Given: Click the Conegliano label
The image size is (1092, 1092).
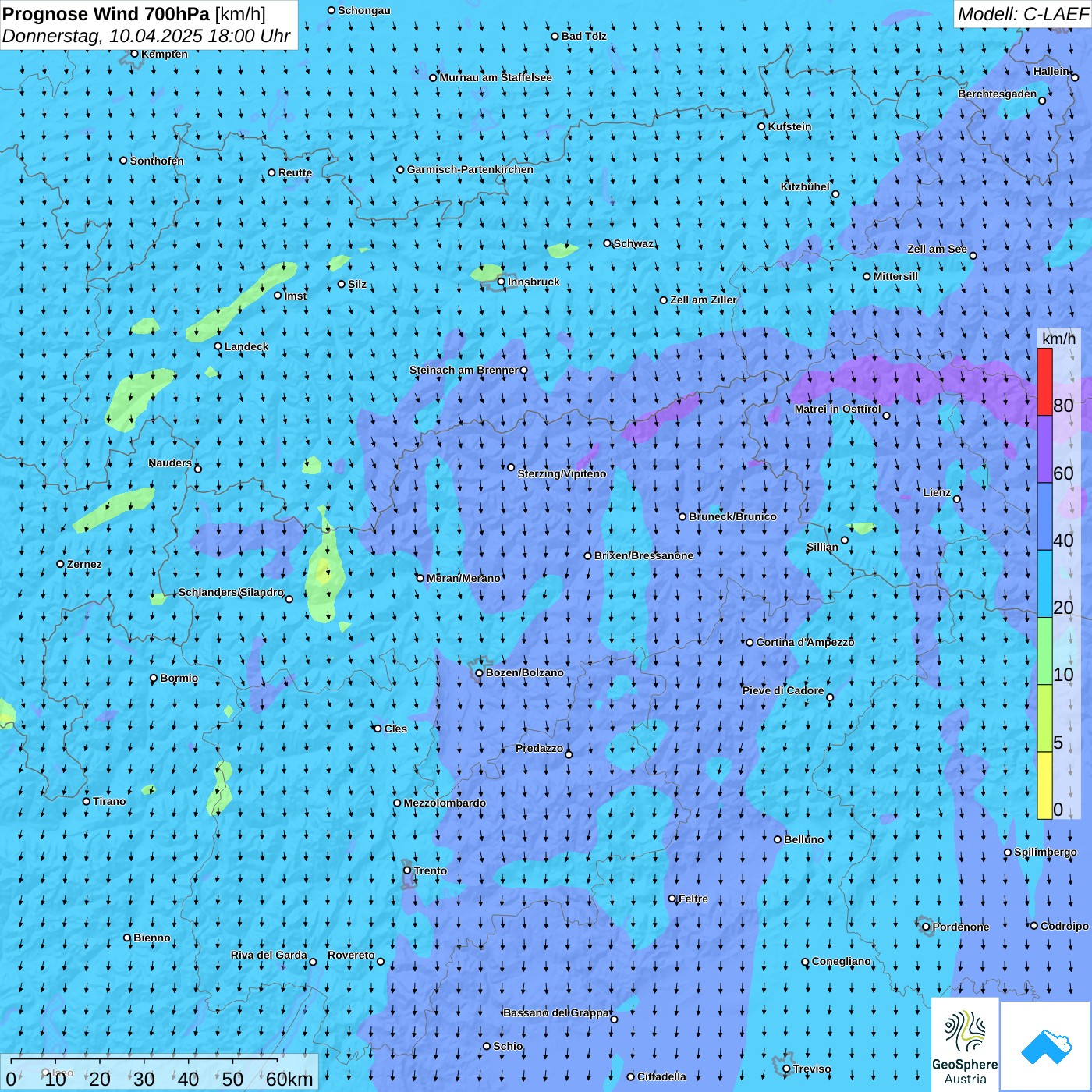Looking at the screenshot, I should pyautogui.click(x=842, y=961).
